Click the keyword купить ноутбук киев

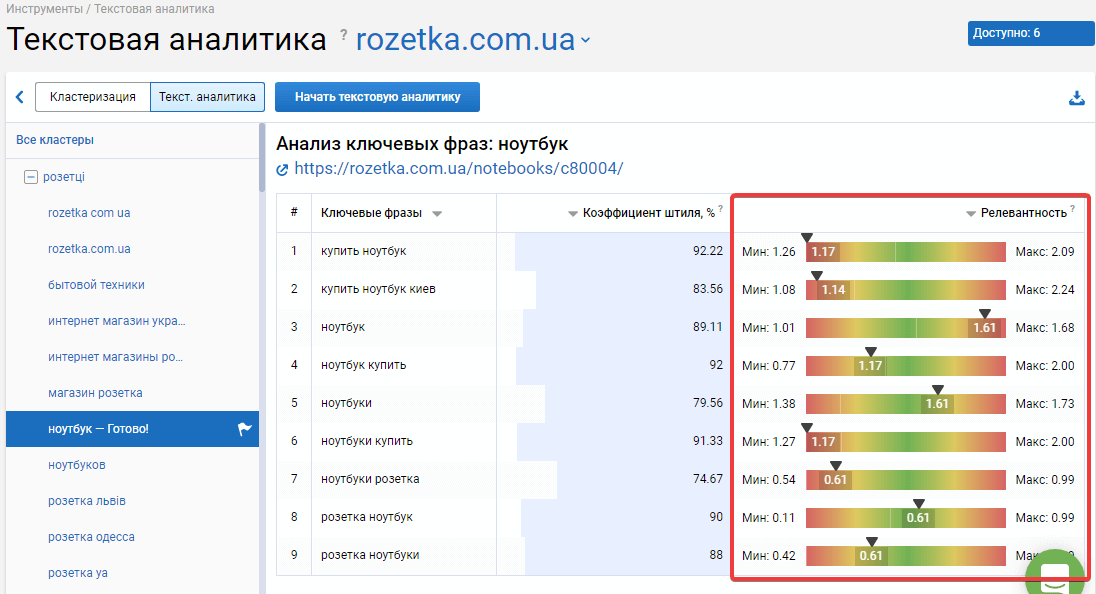point(377,289)
